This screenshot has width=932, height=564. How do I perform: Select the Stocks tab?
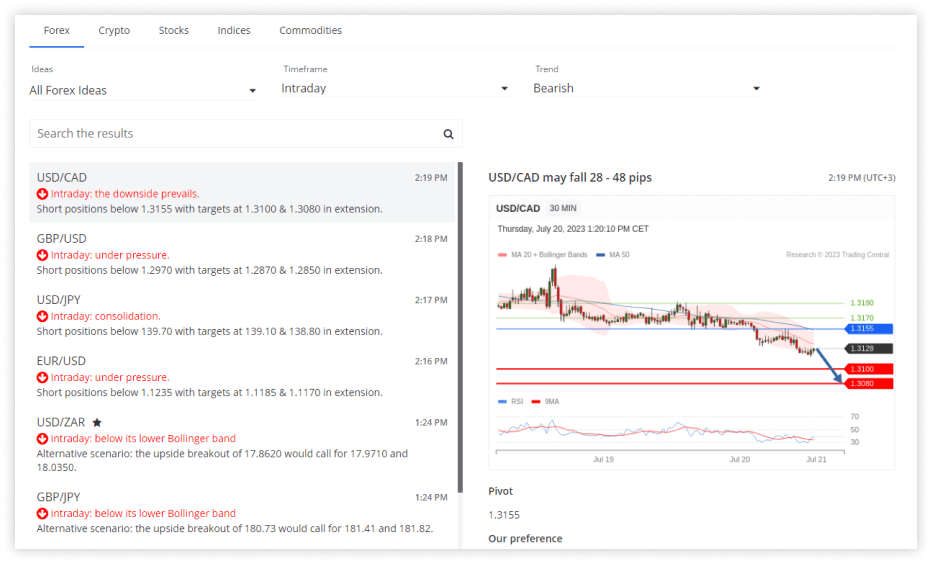(173, 31)
